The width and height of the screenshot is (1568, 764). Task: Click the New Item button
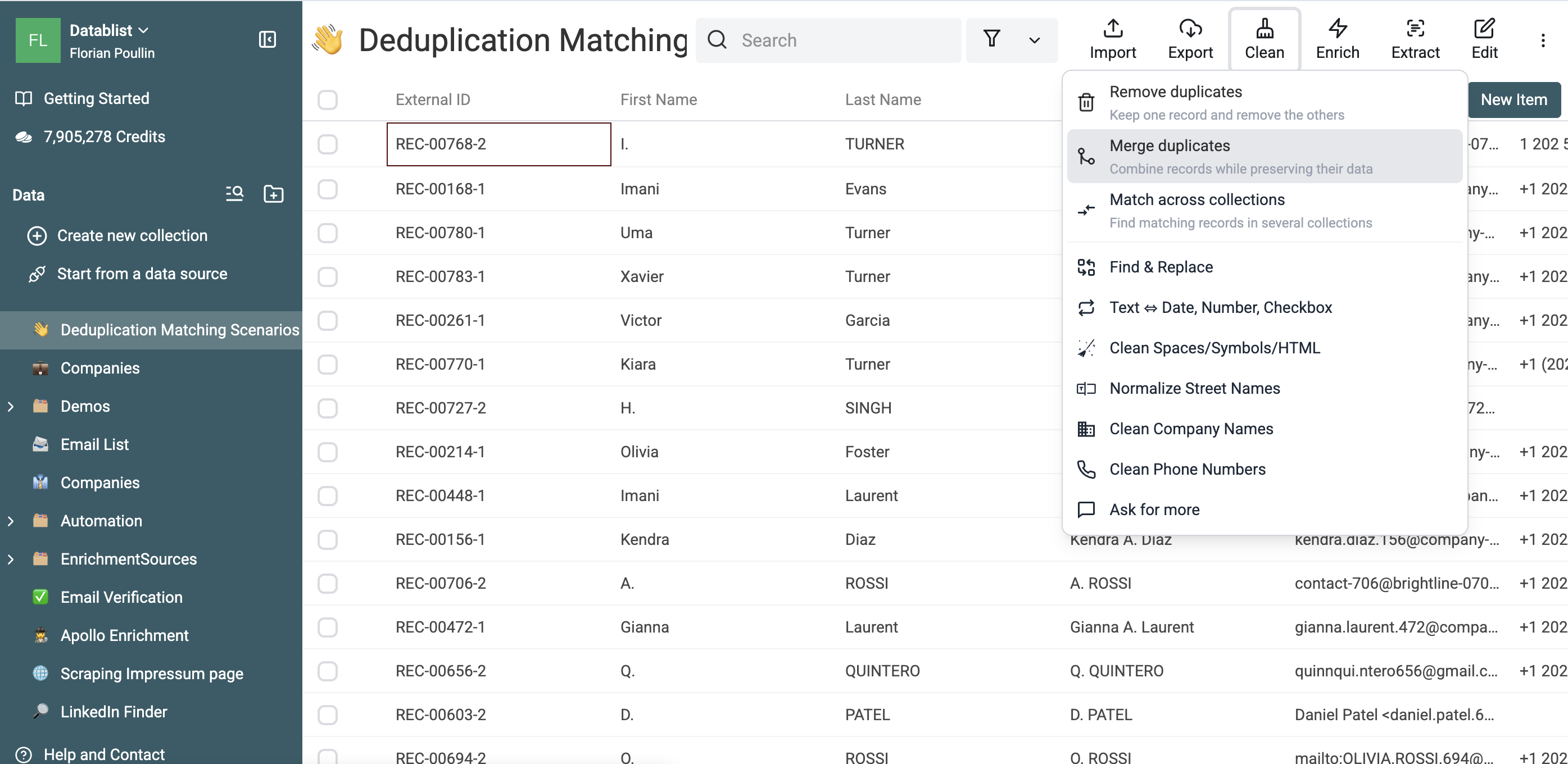(1514, 100)
